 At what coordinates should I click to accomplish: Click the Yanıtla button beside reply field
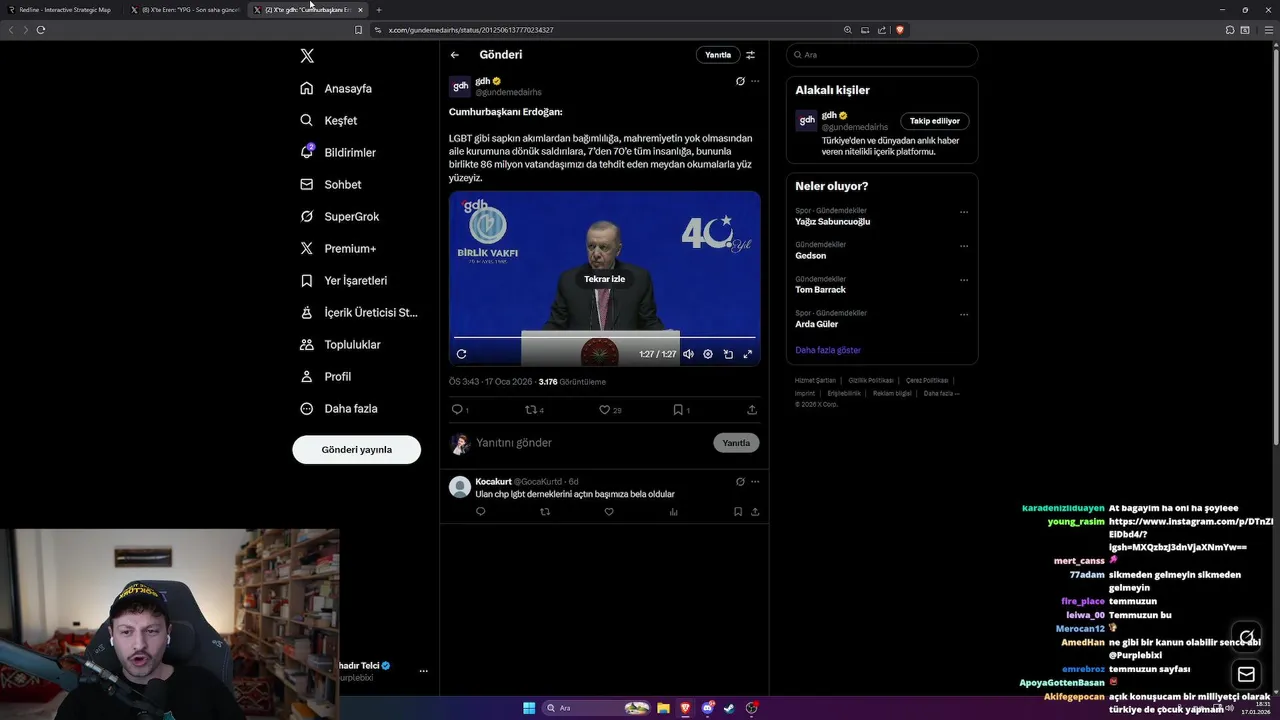[x=736, y=443]
